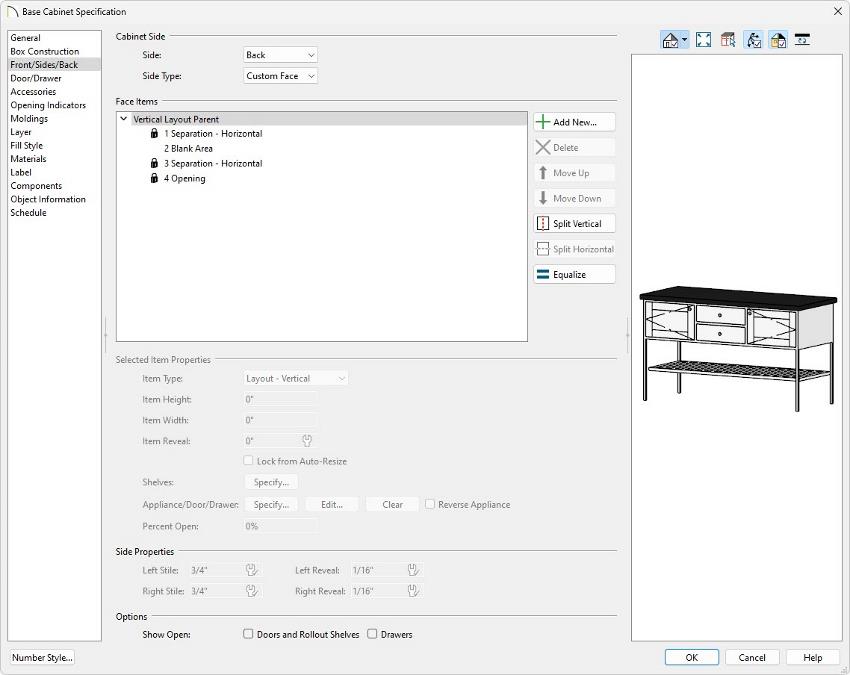The width and height of the screenshot is (850, 675).
Task: Open the Door/Drawer panel
Action: coord(36,78)
